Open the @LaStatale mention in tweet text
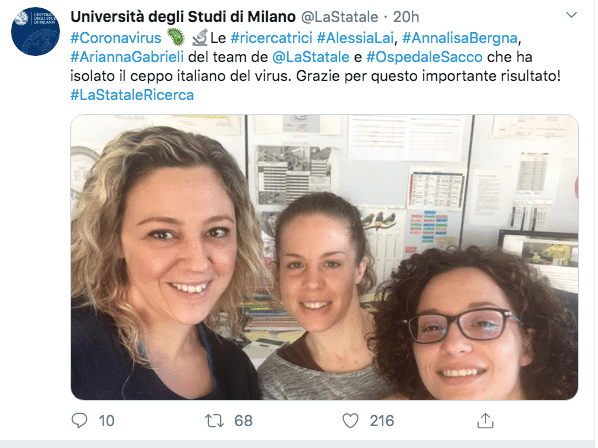 coord(311,57)
